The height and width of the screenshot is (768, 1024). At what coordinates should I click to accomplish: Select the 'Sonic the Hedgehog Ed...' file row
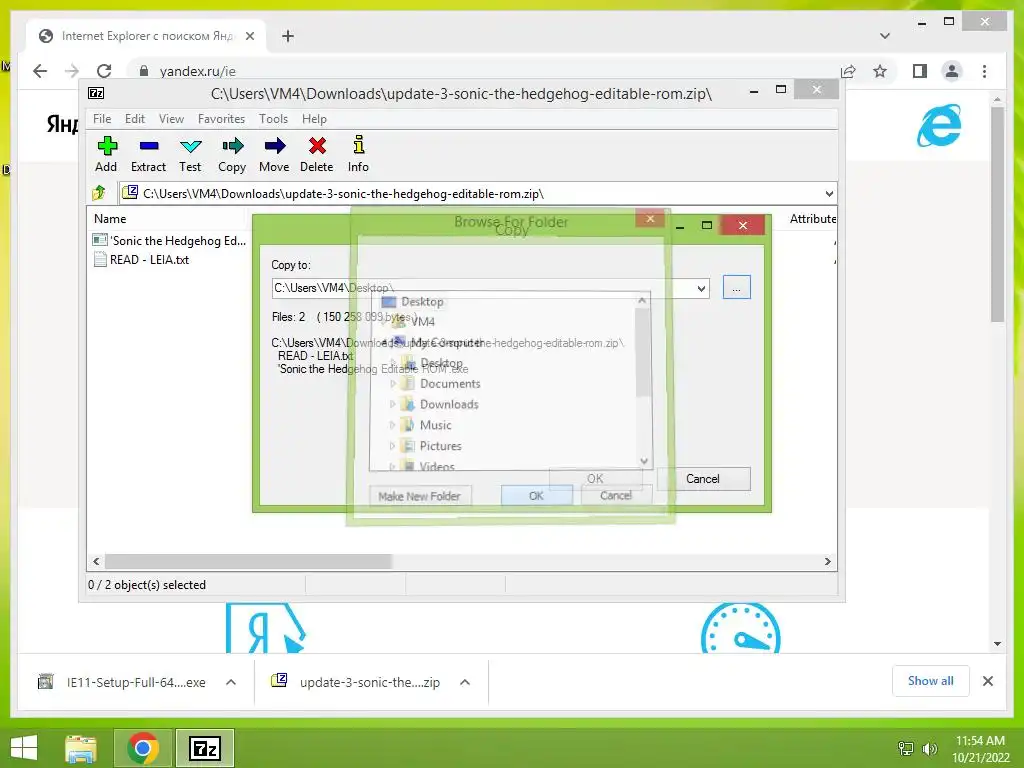(170, 241)
